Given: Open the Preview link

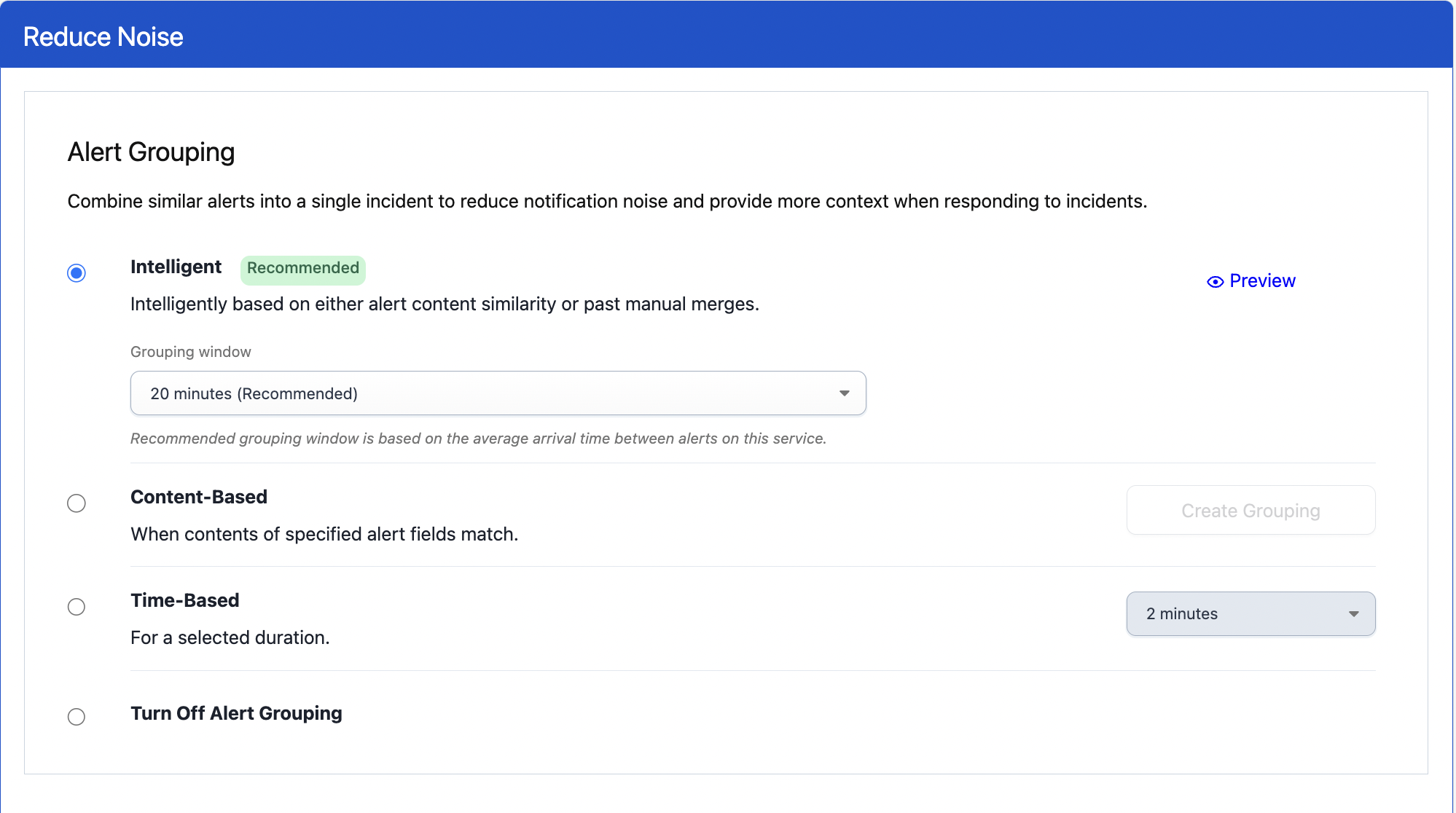Looking at the screenshot, I should (1262, 281).
